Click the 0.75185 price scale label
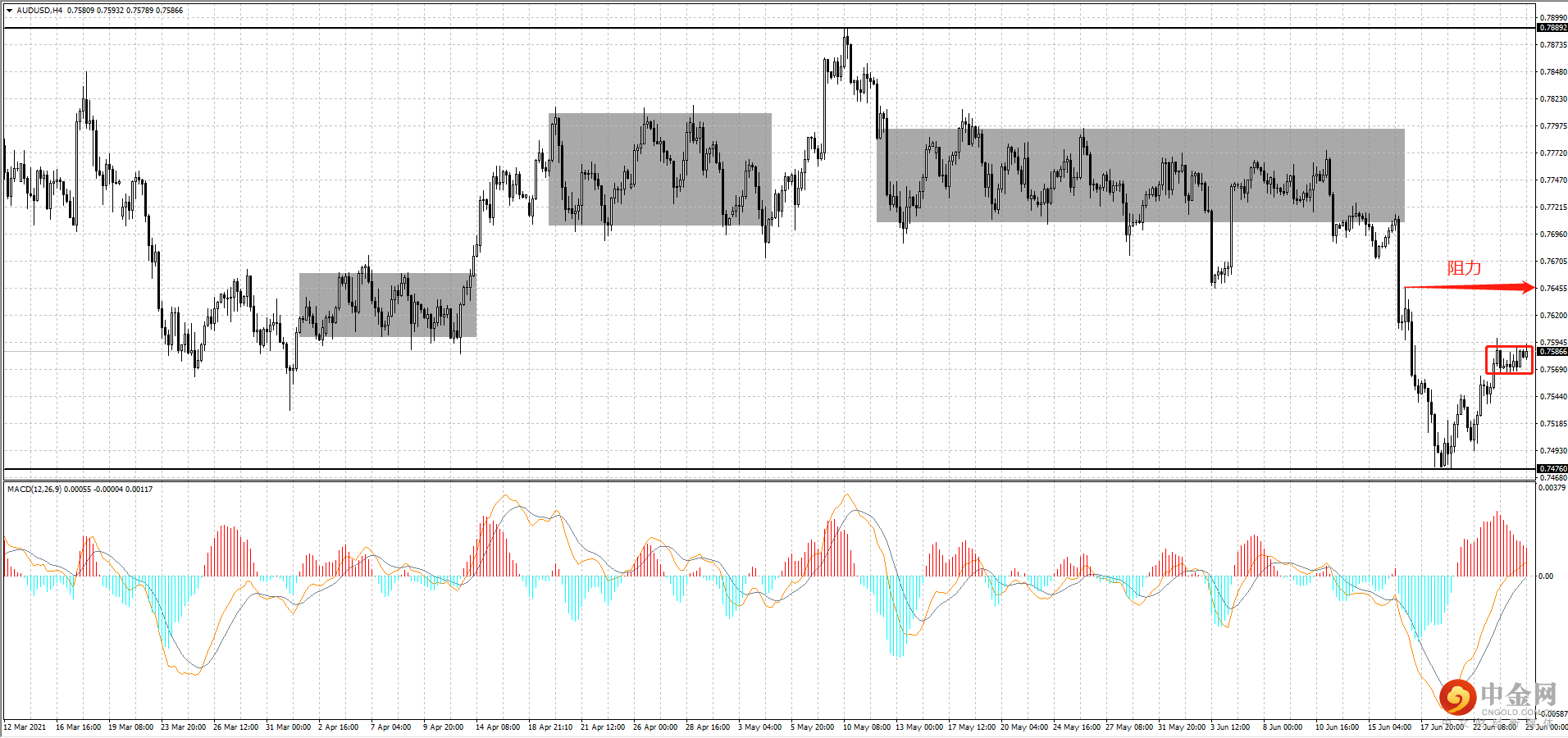Viewport: 1568px width, 738px height. 1553,424
